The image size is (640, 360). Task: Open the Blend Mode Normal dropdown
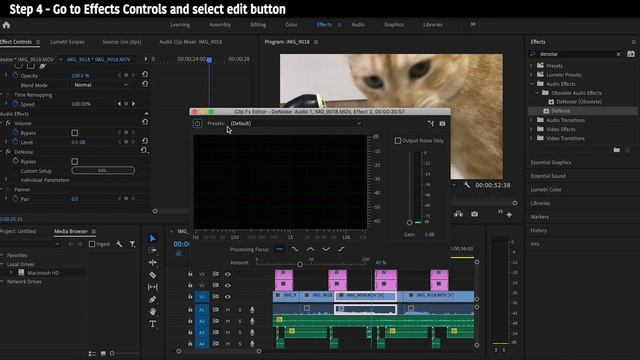point(101,85)
